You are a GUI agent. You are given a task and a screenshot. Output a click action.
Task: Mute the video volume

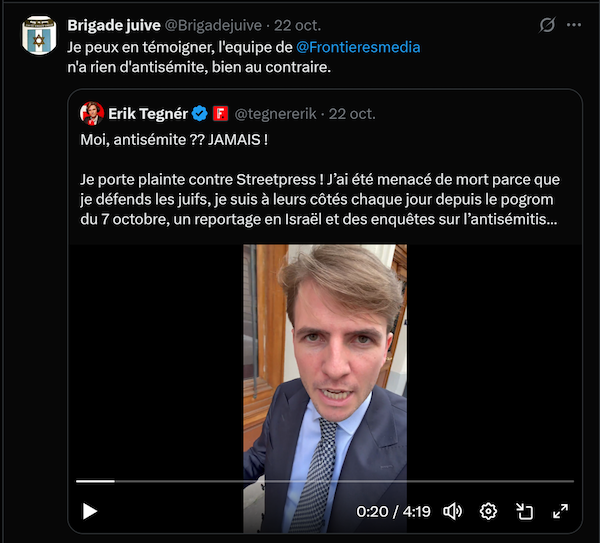click(x=452, y=511)
